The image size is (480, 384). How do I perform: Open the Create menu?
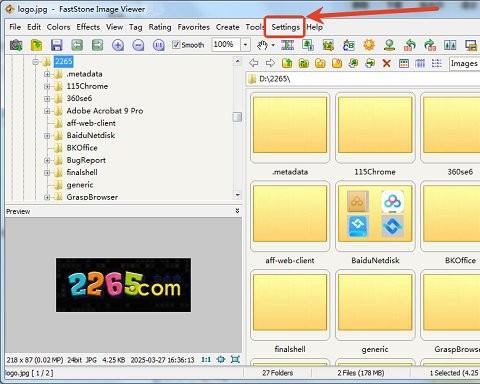coord(227,27)
